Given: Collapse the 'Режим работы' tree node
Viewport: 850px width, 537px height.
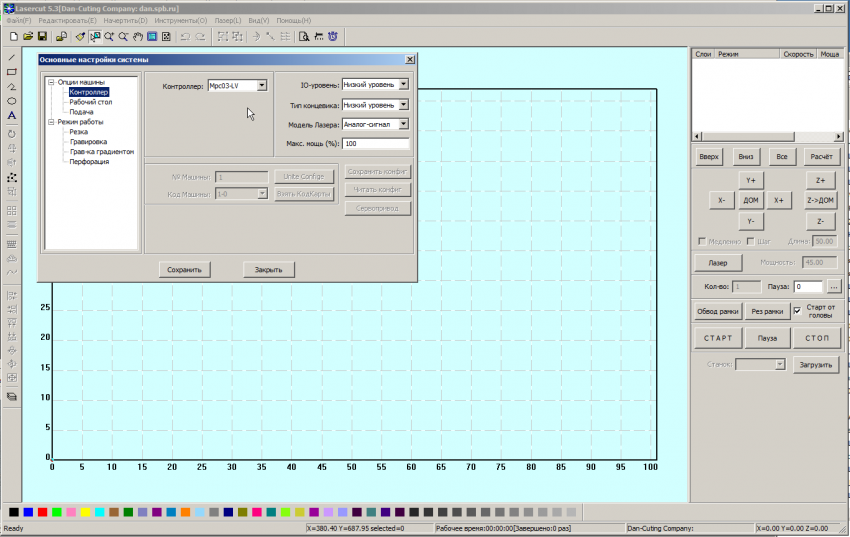Looking at the screenshot, I should click(50, 122).
